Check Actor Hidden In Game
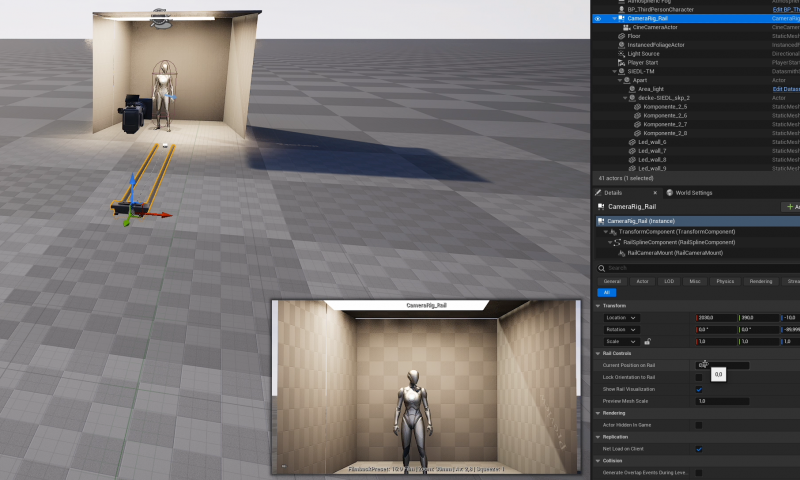The height and width of the screenshot is (480, 800). coord(699,425)
